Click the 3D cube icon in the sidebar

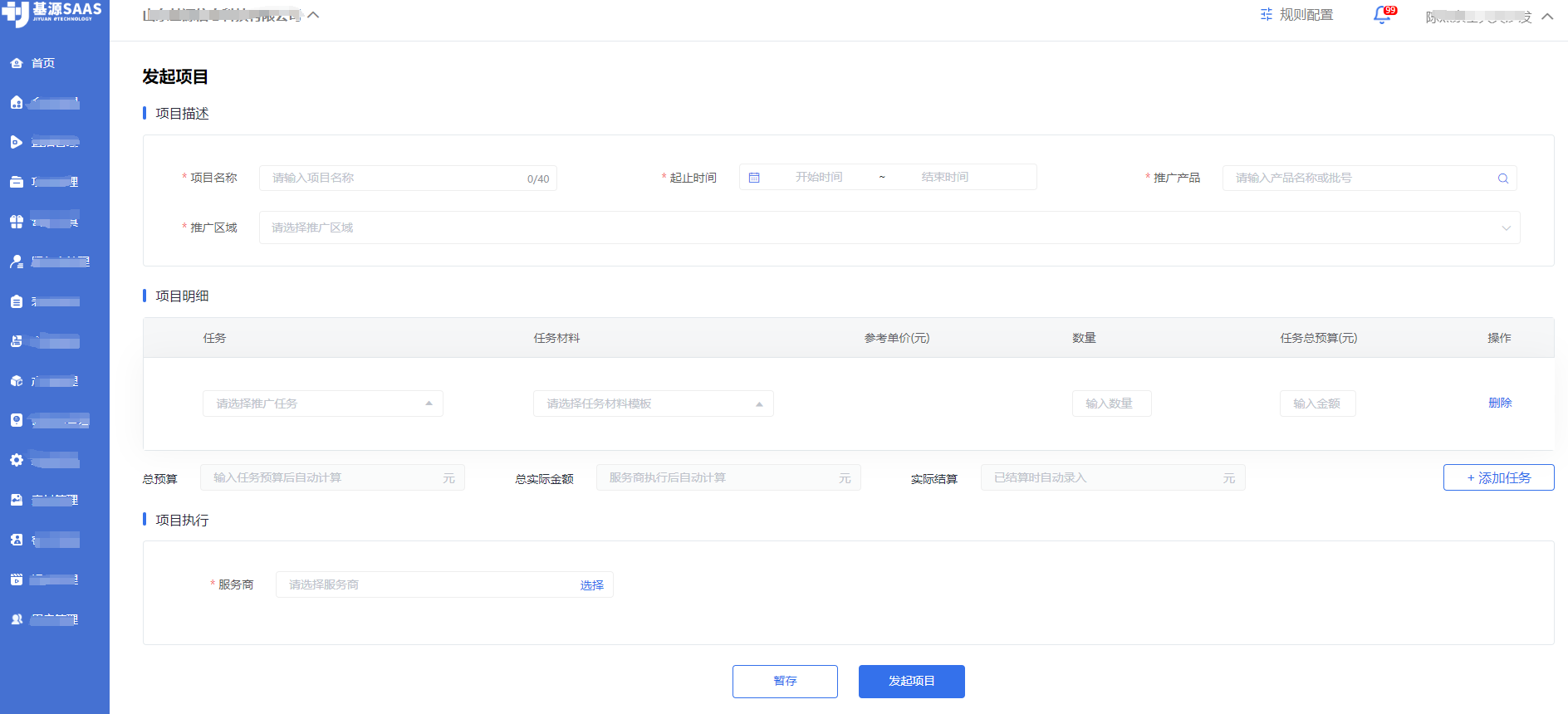pos(17,381)
